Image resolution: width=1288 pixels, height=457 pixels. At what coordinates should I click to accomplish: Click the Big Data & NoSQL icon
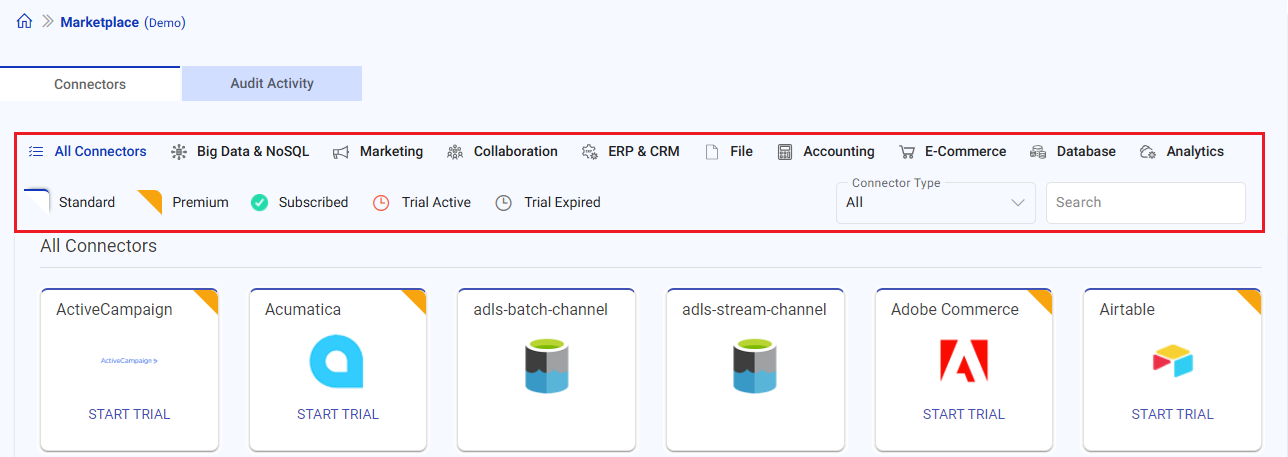click(179, 152)
